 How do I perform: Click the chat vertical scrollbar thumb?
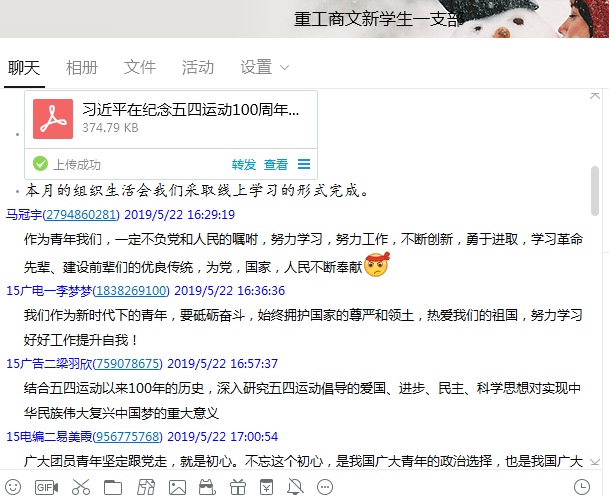(595, 191)
